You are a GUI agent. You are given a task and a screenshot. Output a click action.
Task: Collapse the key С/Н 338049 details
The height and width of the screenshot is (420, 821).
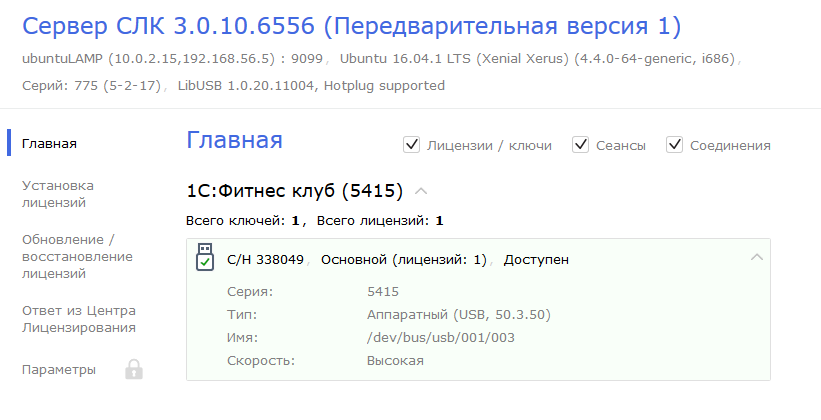757,258
